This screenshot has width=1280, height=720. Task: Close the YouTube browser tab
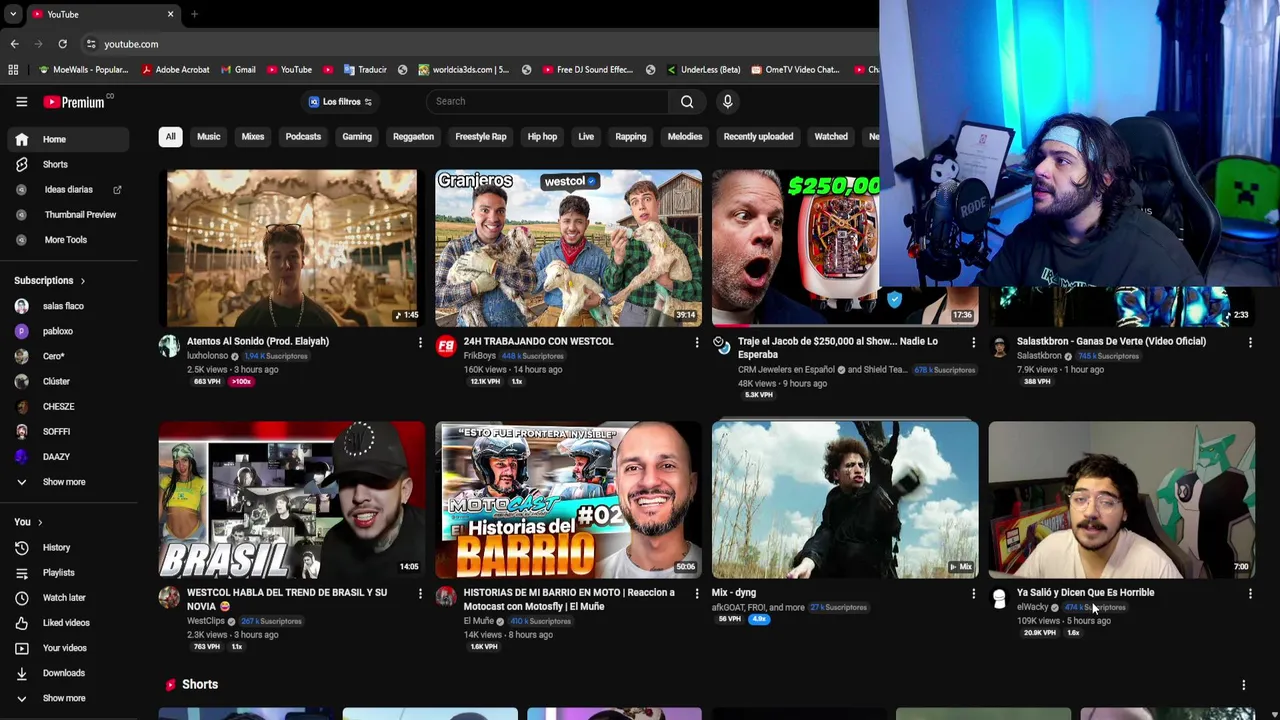click(x=170, y=14)
